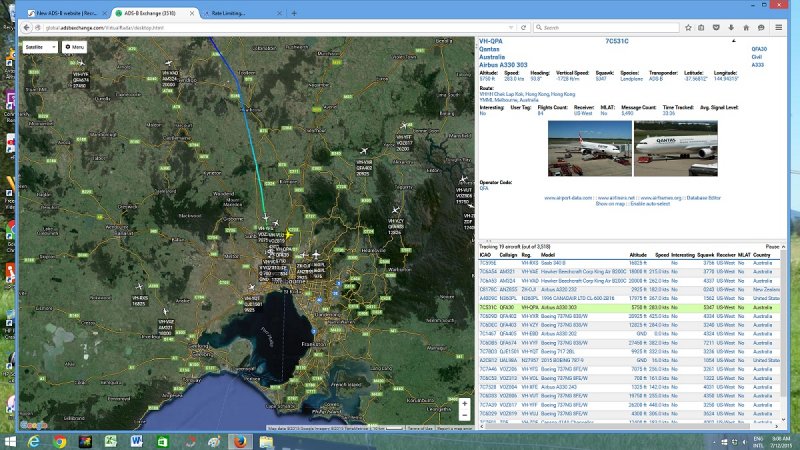Select the VOZ819 row in list

pos(629,414)
